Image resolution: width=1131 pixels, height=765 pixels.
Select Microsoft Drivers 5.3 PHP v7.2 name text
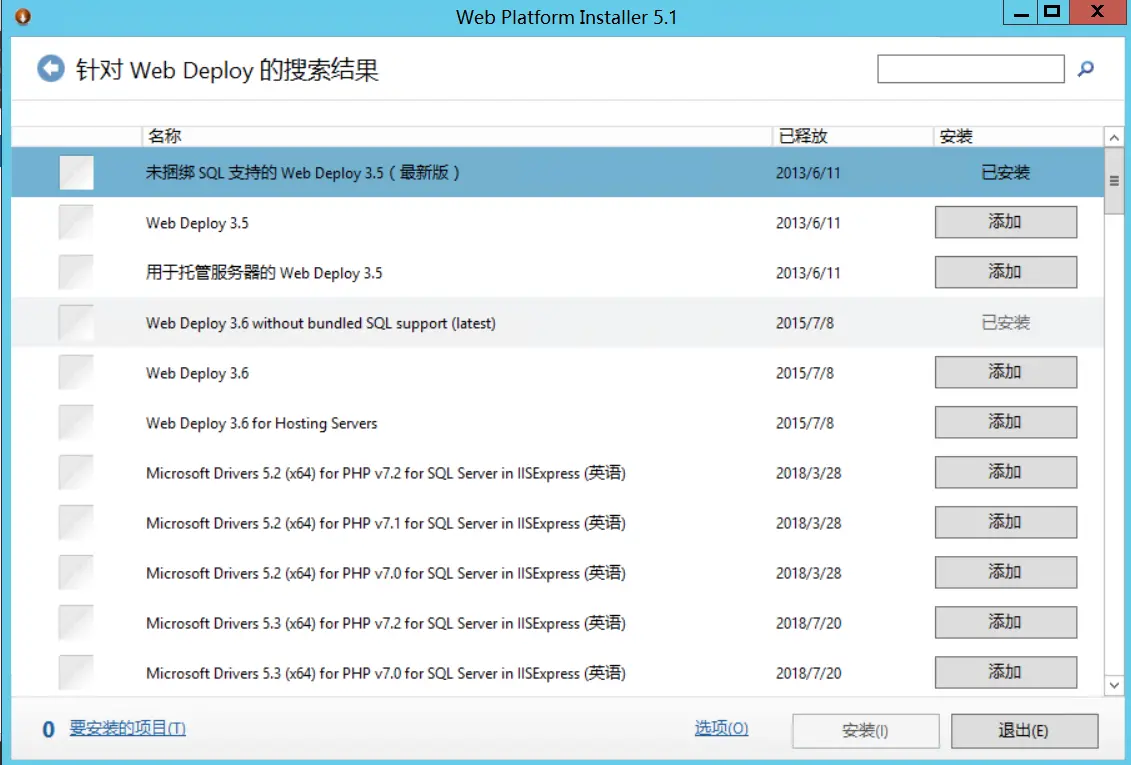(x=385, y=623)
